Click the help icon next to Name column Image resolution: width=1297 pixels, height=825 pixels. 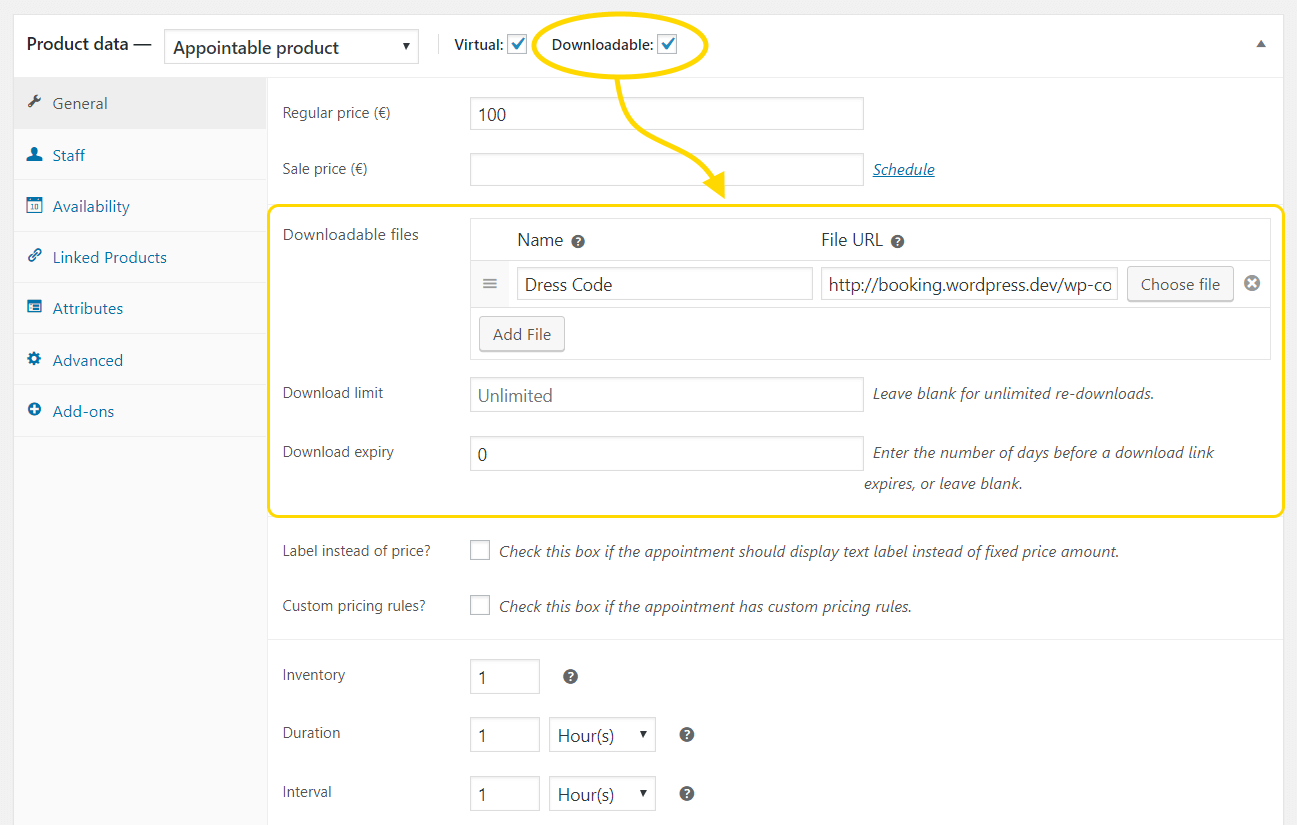pos(578,241)
